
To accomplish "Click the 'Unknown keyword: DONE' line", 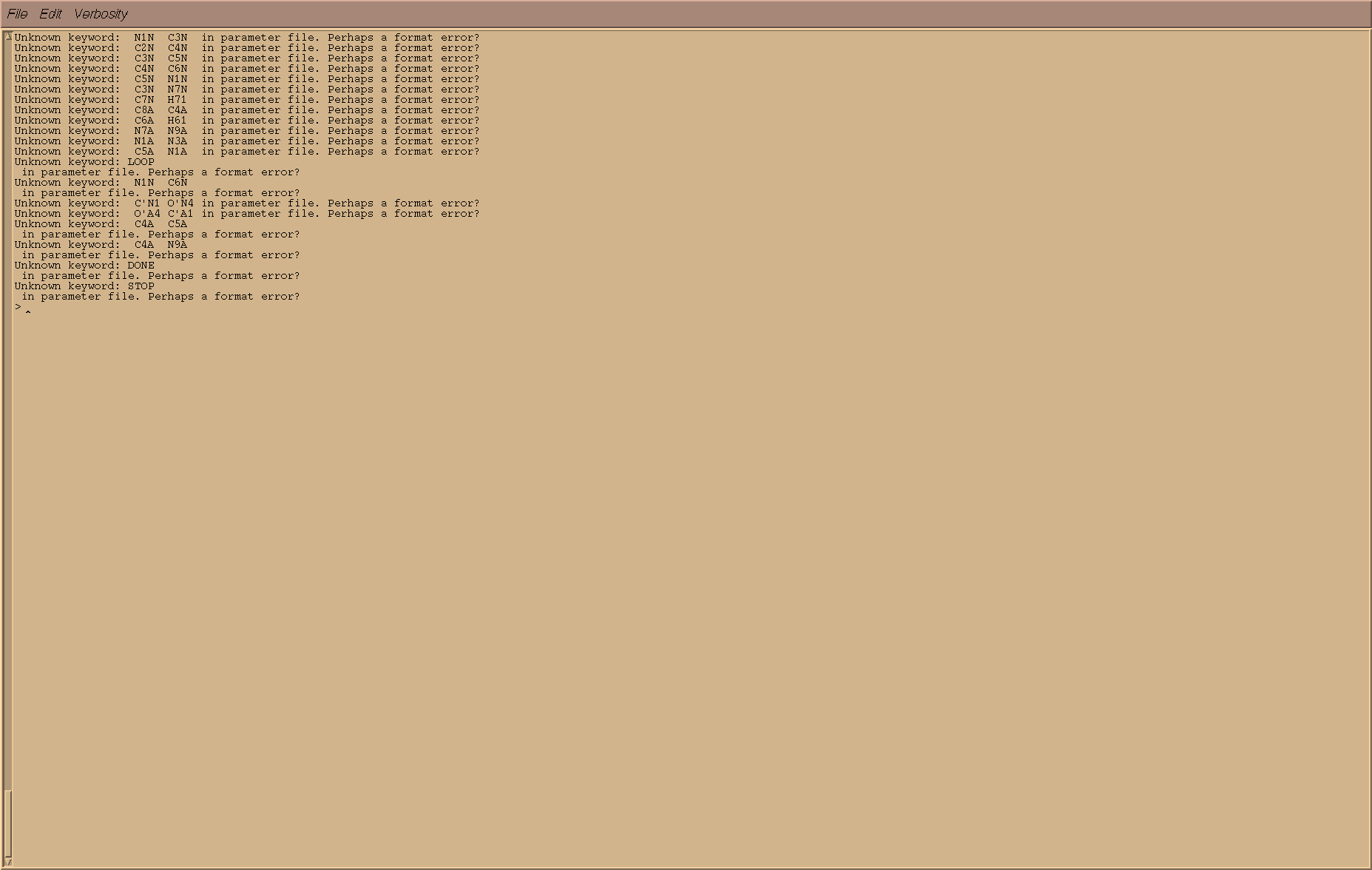I will (84, 266).
